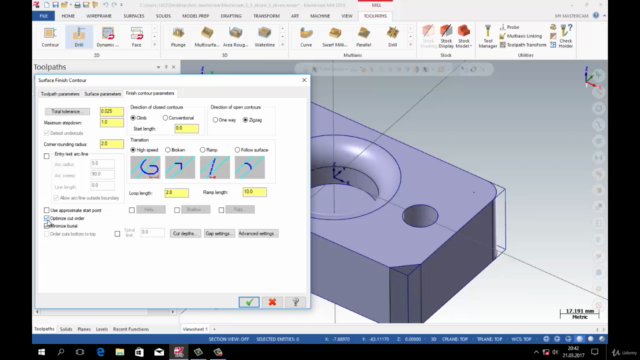The width and height of the screenshot is (640, 360).
Task: Open the dialog help question mark
Action: (x=296, y=302)
